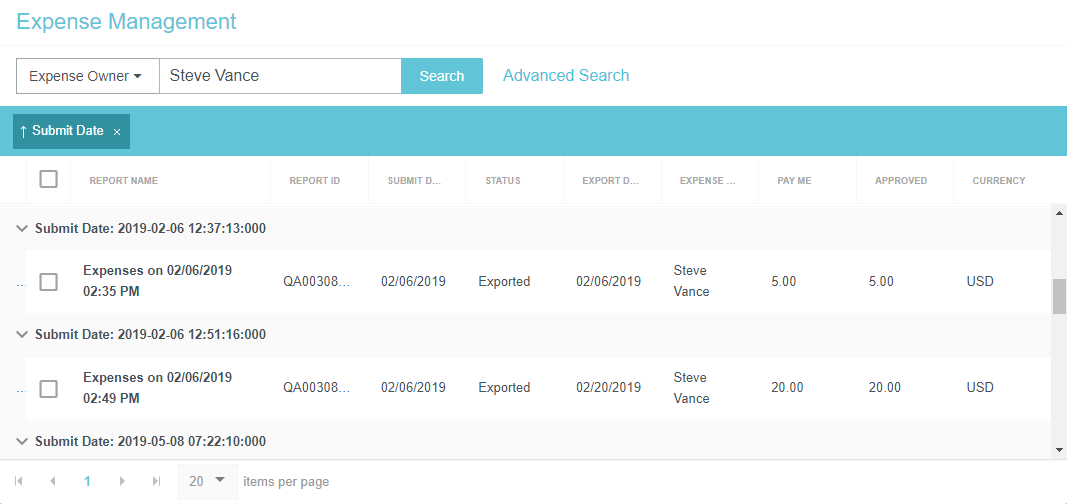Toggle sort direction on Submit Date chip

click(62, 131)
